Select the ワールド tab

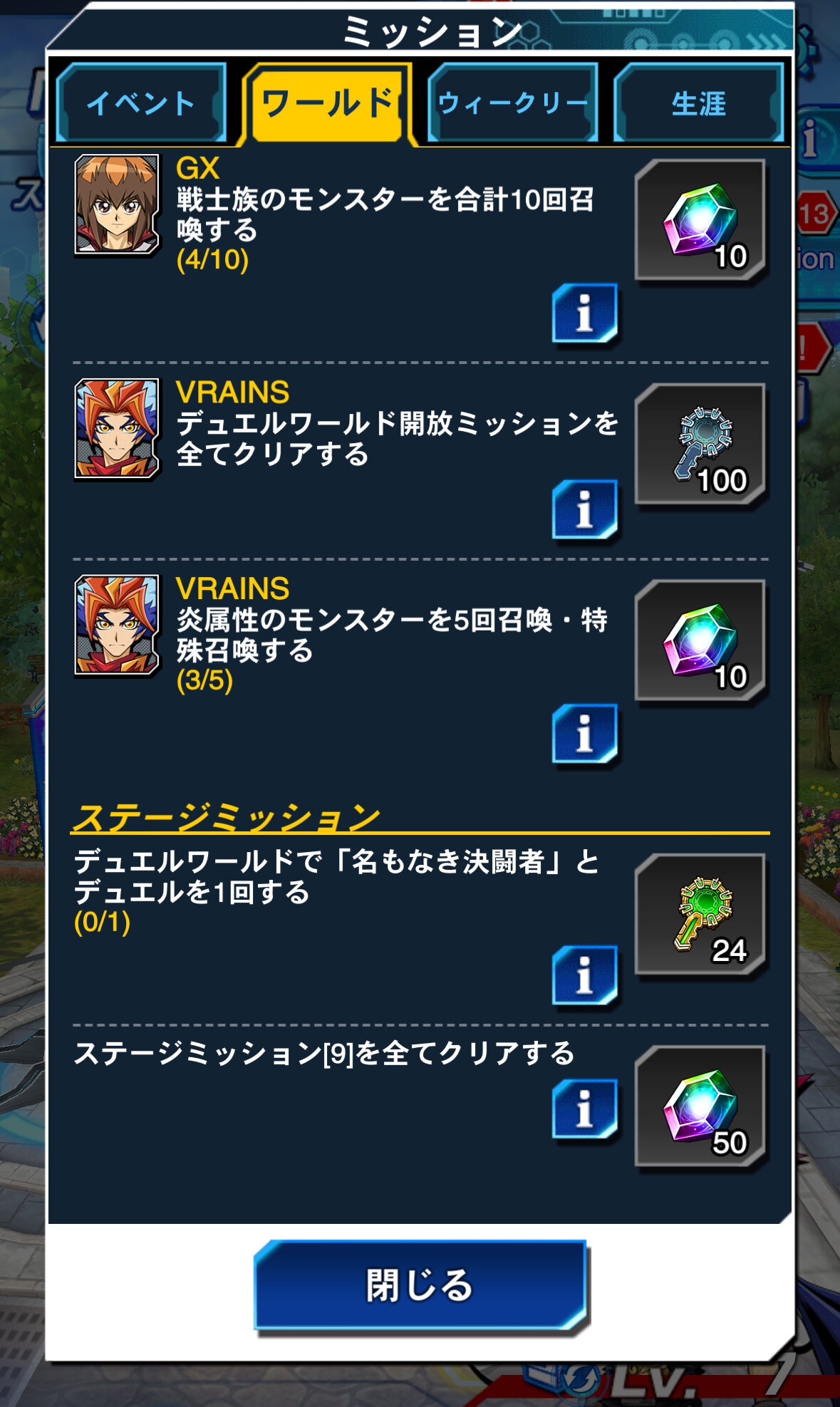tap(327, 104)
